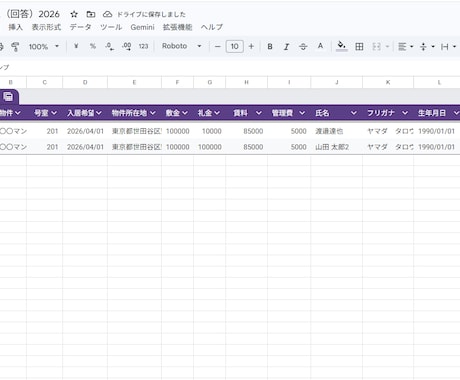
Task: Select column header H
Action: point(246,82)
